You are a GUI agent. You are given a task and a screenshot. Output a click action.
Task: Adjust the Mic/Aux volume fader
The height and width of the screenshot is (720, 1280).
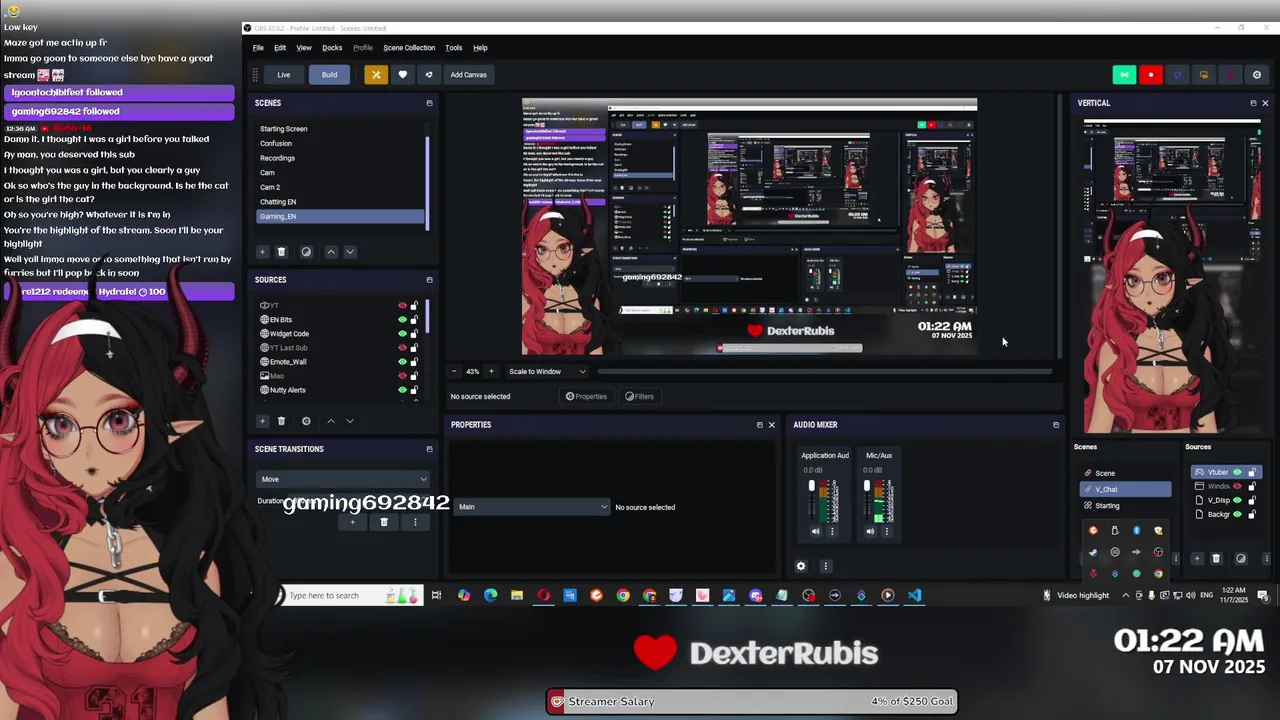coord(866,488)
